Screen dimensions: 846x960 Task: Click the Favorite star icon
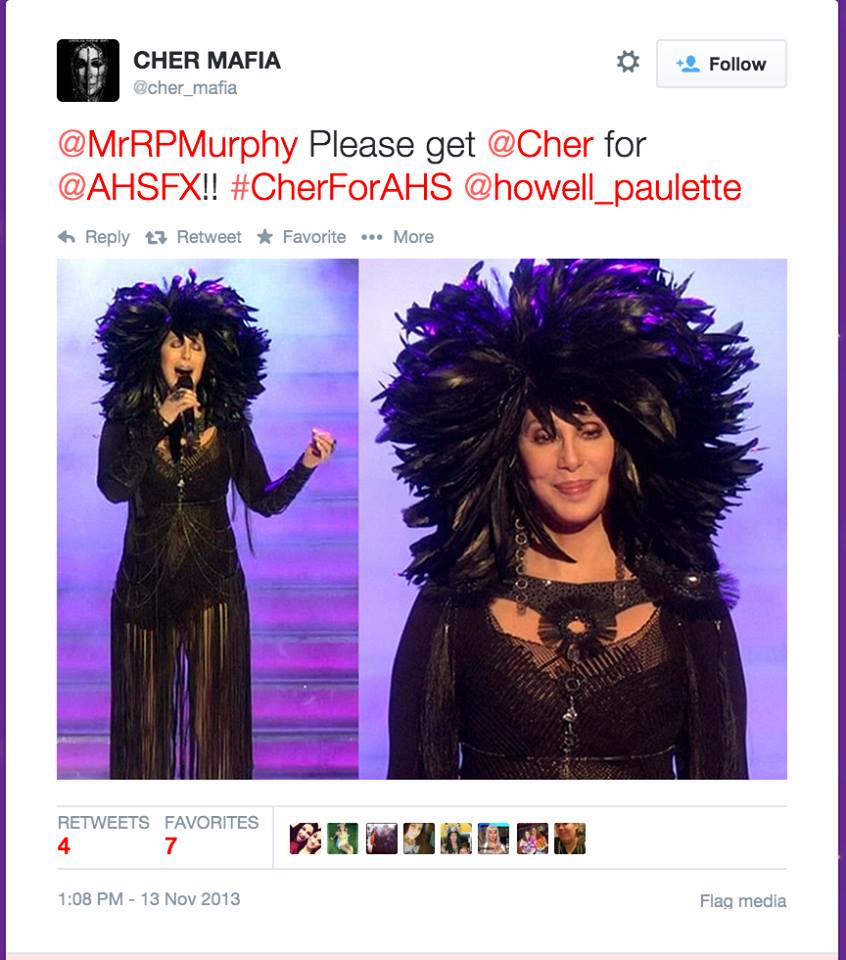coord(265,236)
